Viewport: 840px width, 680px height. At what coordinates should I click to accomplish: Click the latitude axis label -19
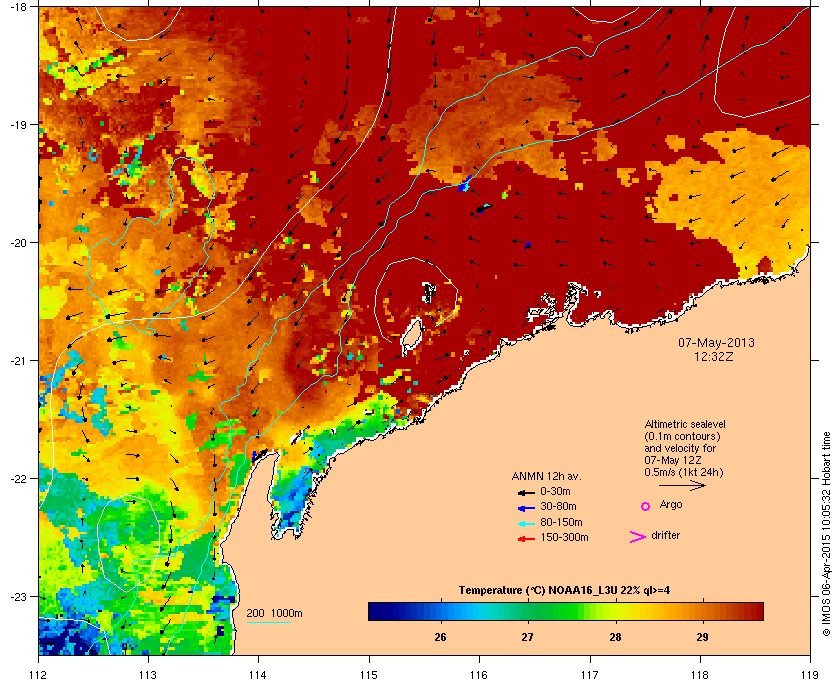(19, 125)
